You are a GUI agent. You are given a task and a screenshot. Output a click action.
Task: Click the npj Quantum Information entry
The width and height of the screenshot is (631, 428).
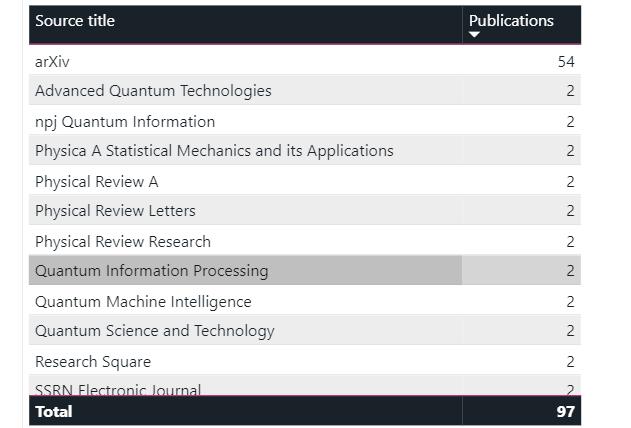[125, 122]
